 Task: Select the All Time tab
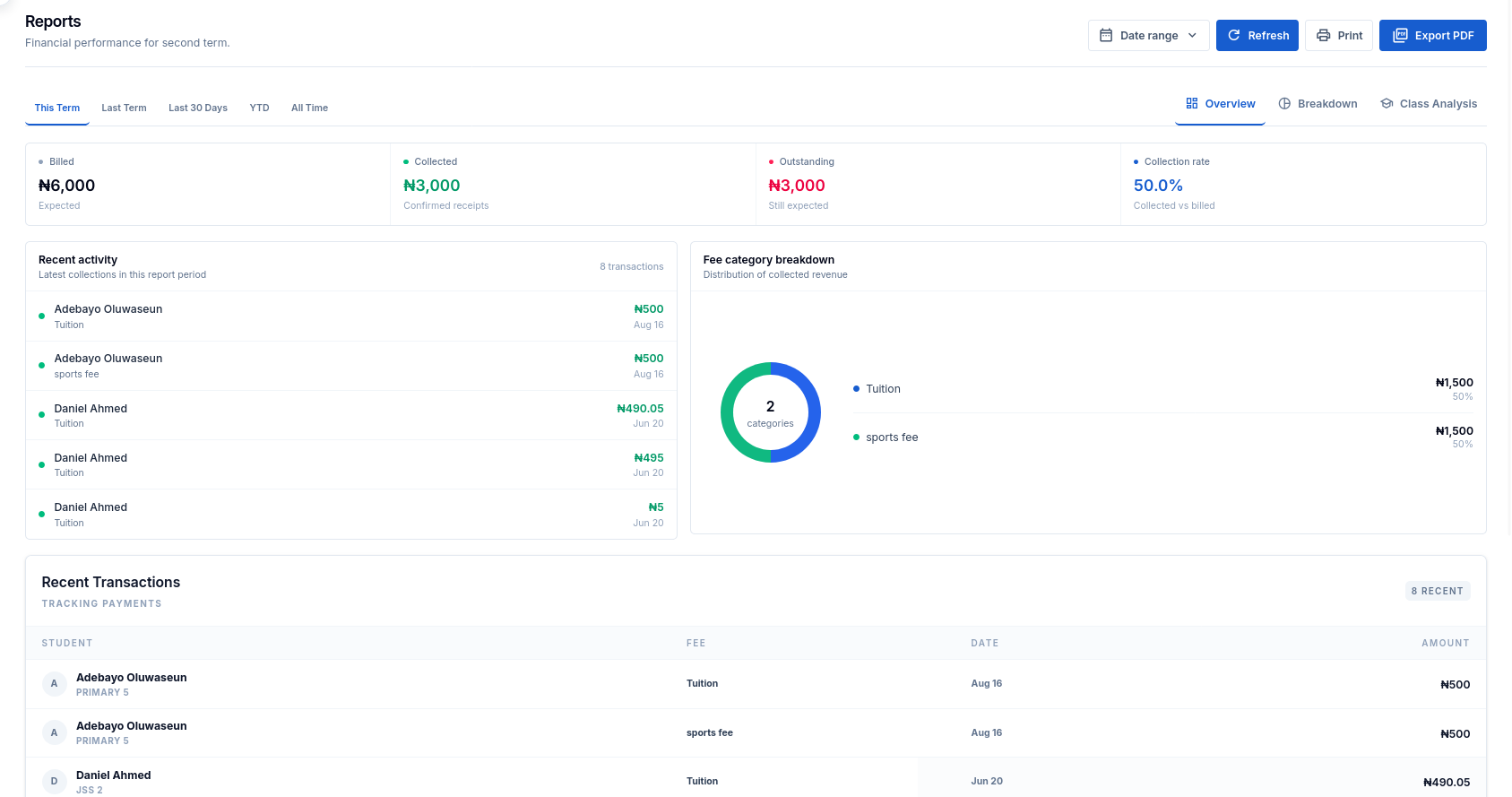(x=309, y=108)
